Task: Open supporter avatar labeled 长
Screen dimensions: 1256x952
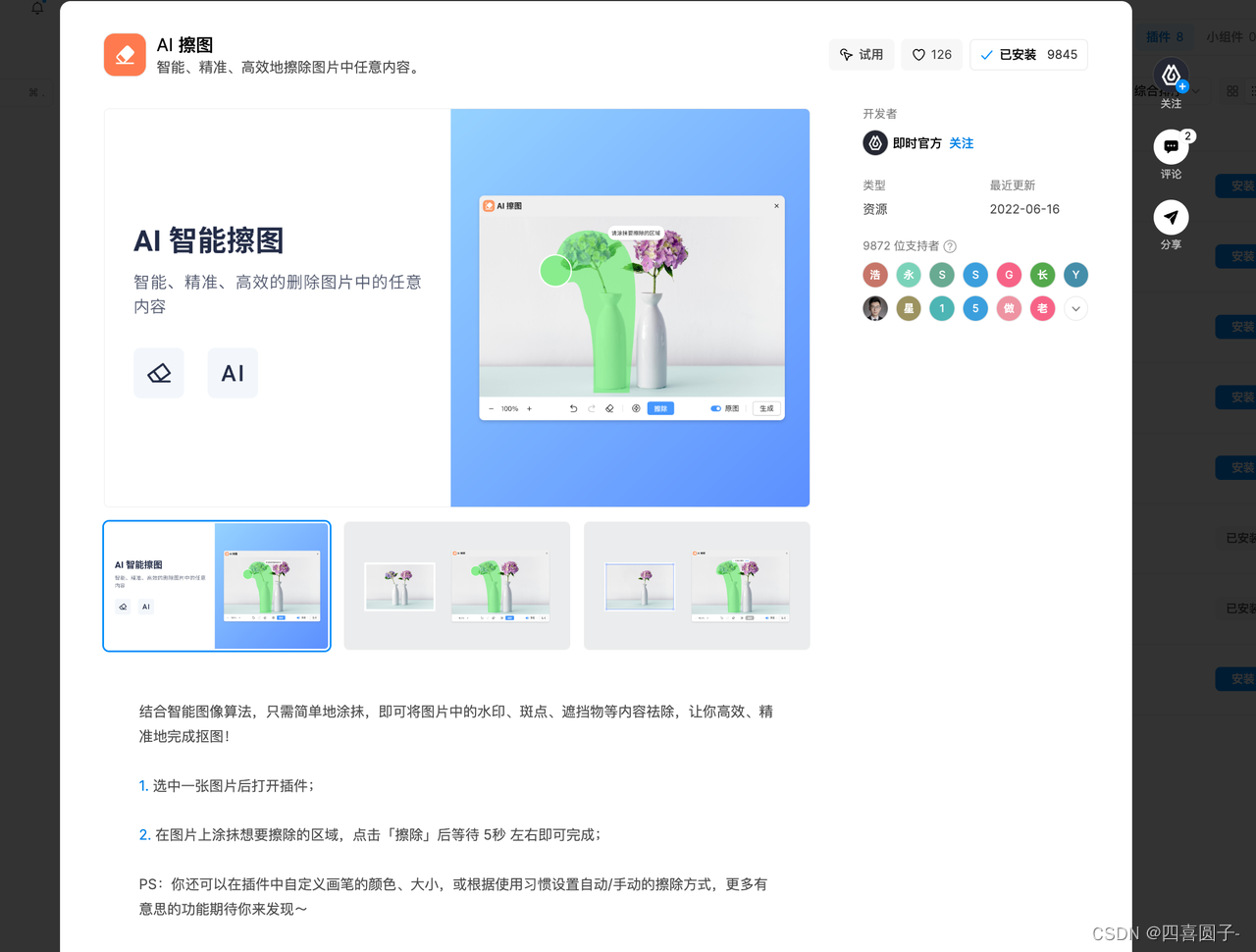Action: click(1042, 275)
